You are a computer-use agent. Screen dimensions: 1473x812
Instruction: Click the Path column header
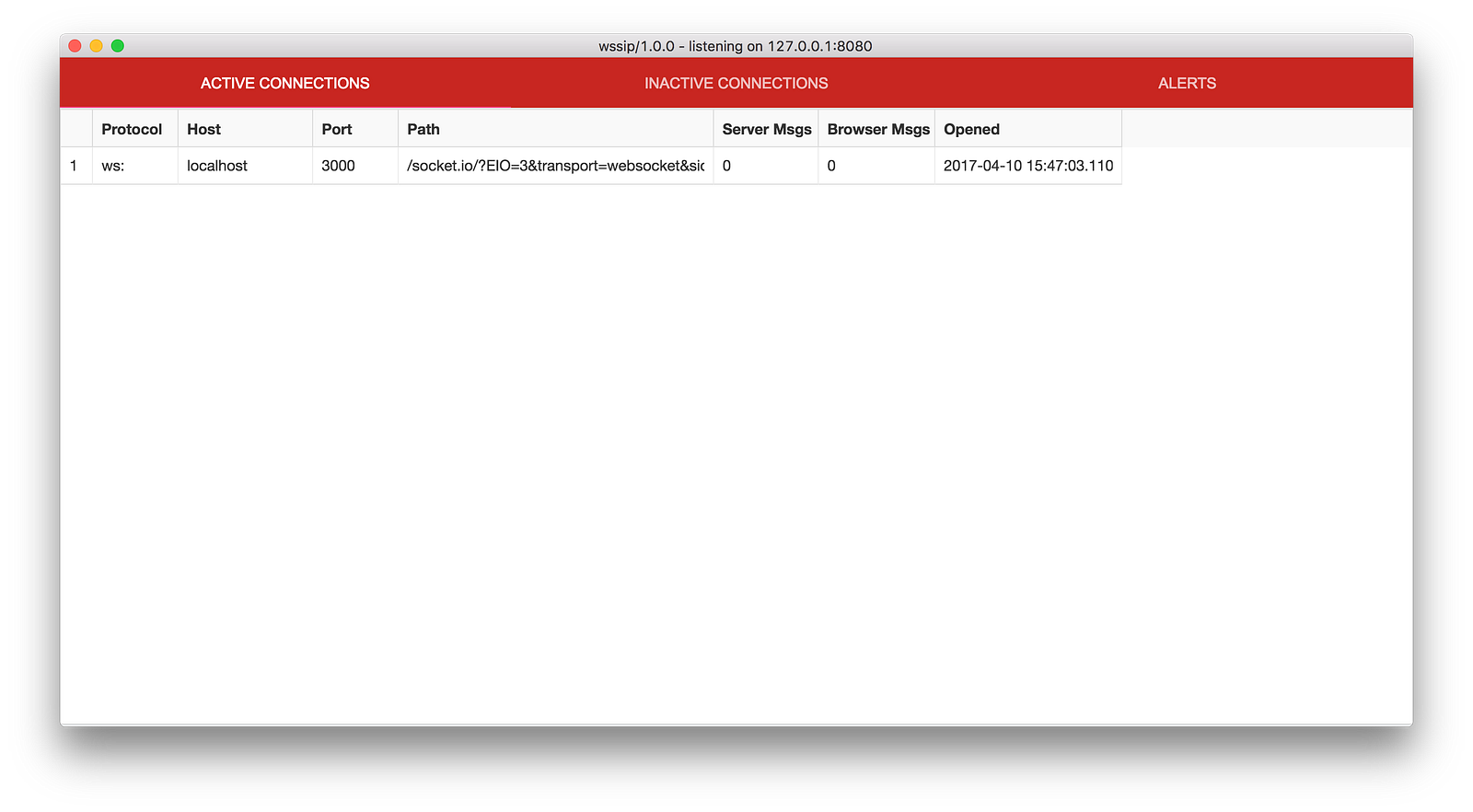click(556, 129)
